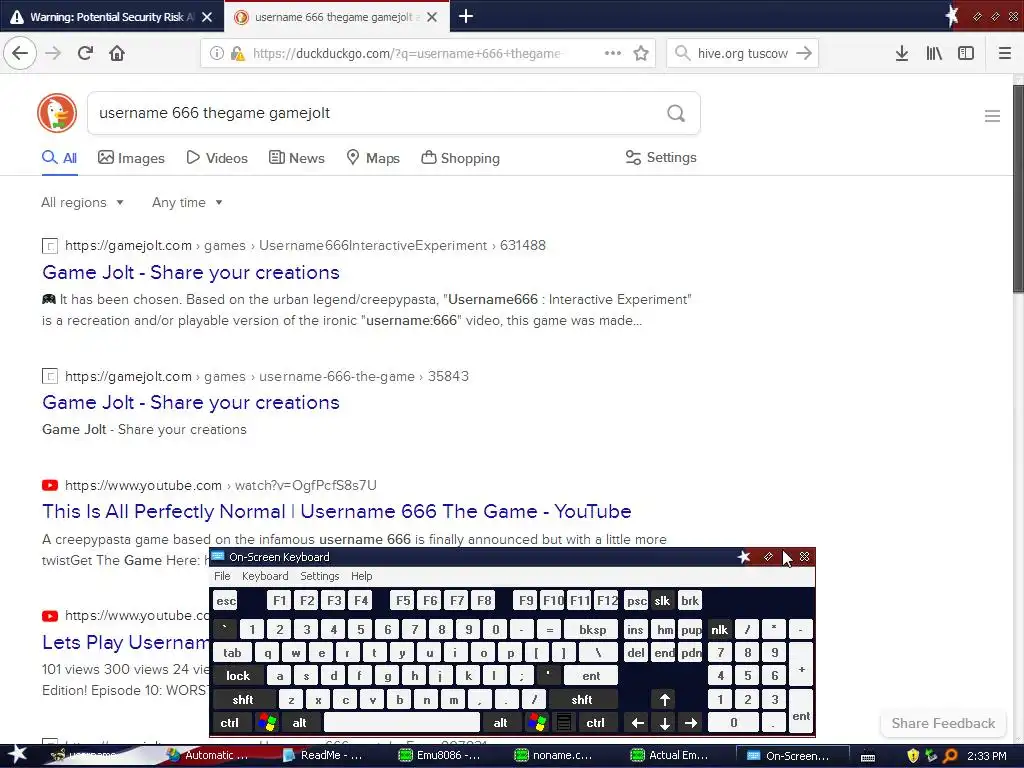
Task: Open On-Screen Keyboard File menu
Action: tap(222, 576)
